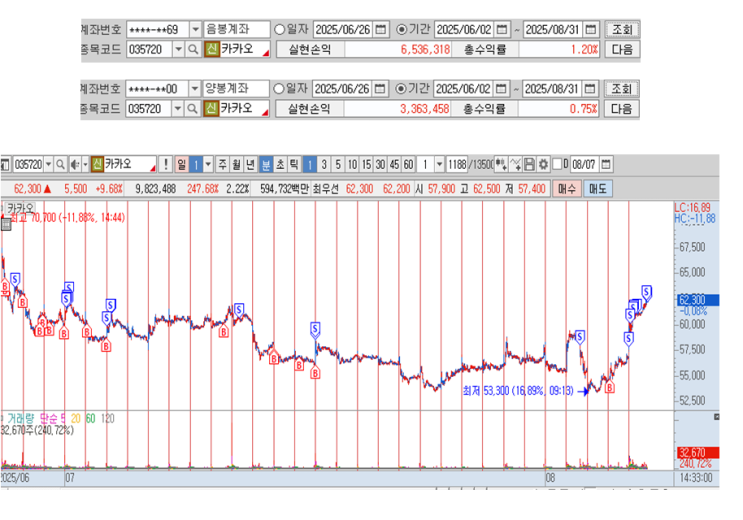Click chart toolbar speaker icon

coord(74,164)
